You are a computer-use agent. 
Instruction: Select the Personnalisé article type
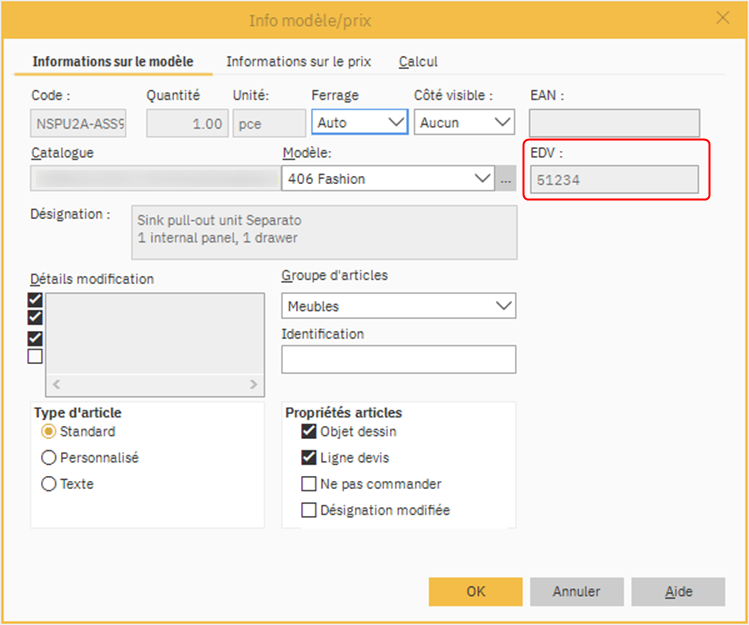point(48,458)
